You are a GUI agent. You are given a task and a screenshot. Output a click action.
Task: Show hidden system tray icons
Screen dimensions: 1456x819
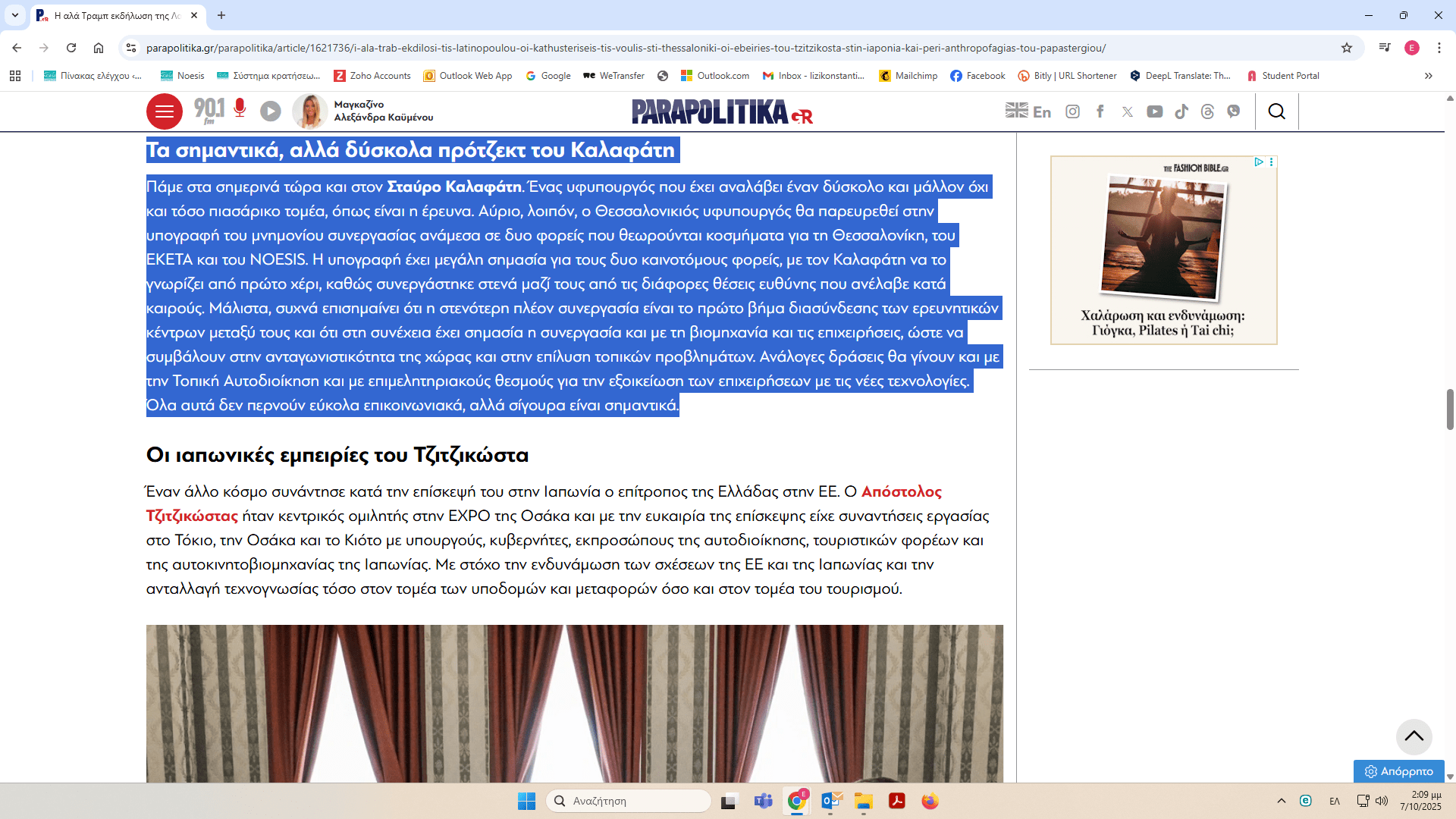pyautogui.click(x=1282, y=801)
